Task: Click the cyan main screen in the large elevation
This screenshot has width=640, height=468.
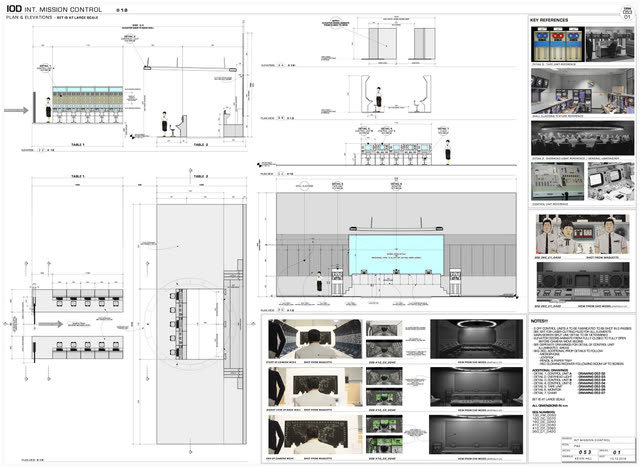Action: 396,254
